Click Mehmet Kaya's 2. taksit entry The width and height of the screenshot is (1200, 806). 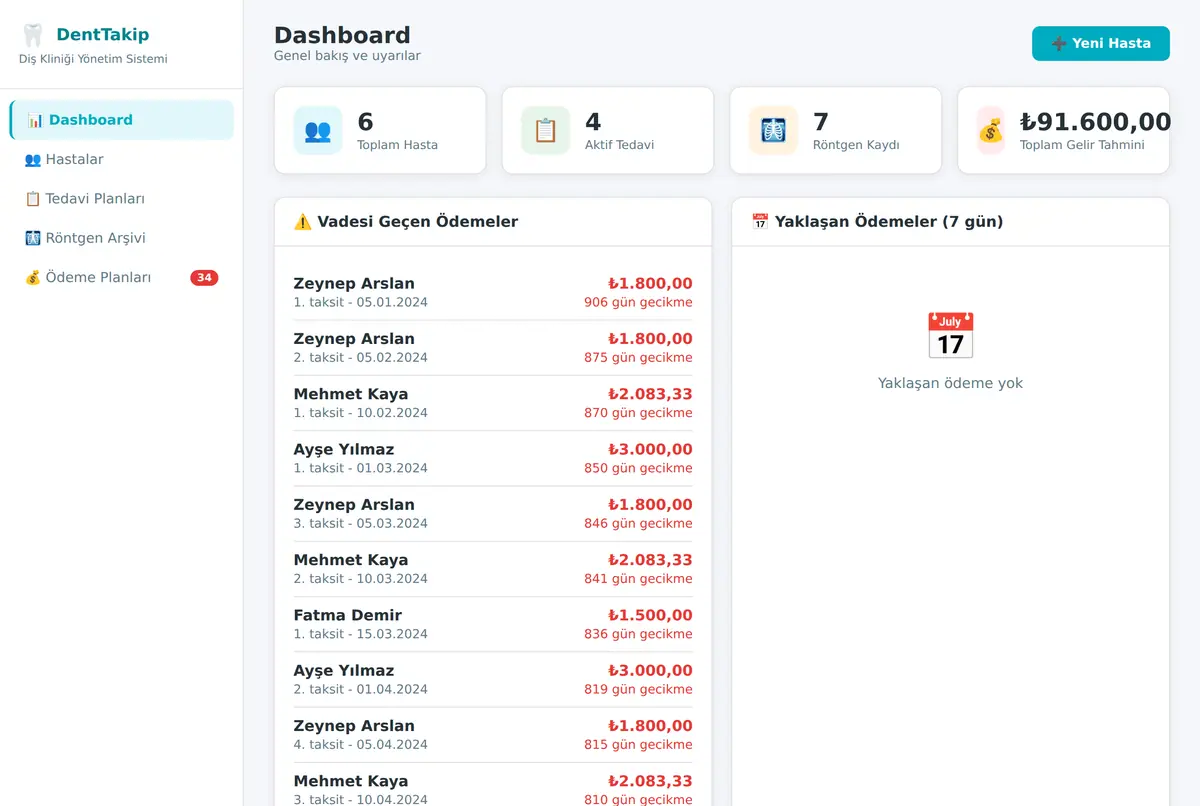[x=493, y=569]
